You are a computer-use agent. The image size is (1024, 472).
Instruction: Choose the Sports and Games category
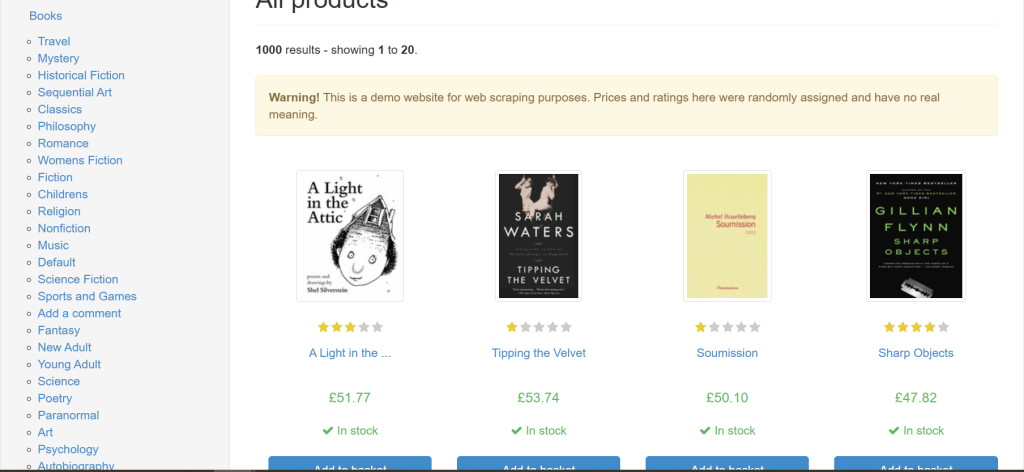click(x=87, y=296)
